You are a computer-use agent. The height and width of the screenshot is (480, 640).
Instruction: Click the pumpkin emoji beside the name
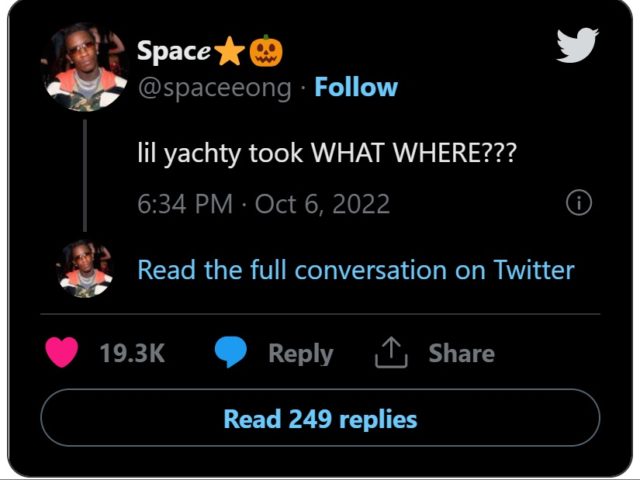267,49
